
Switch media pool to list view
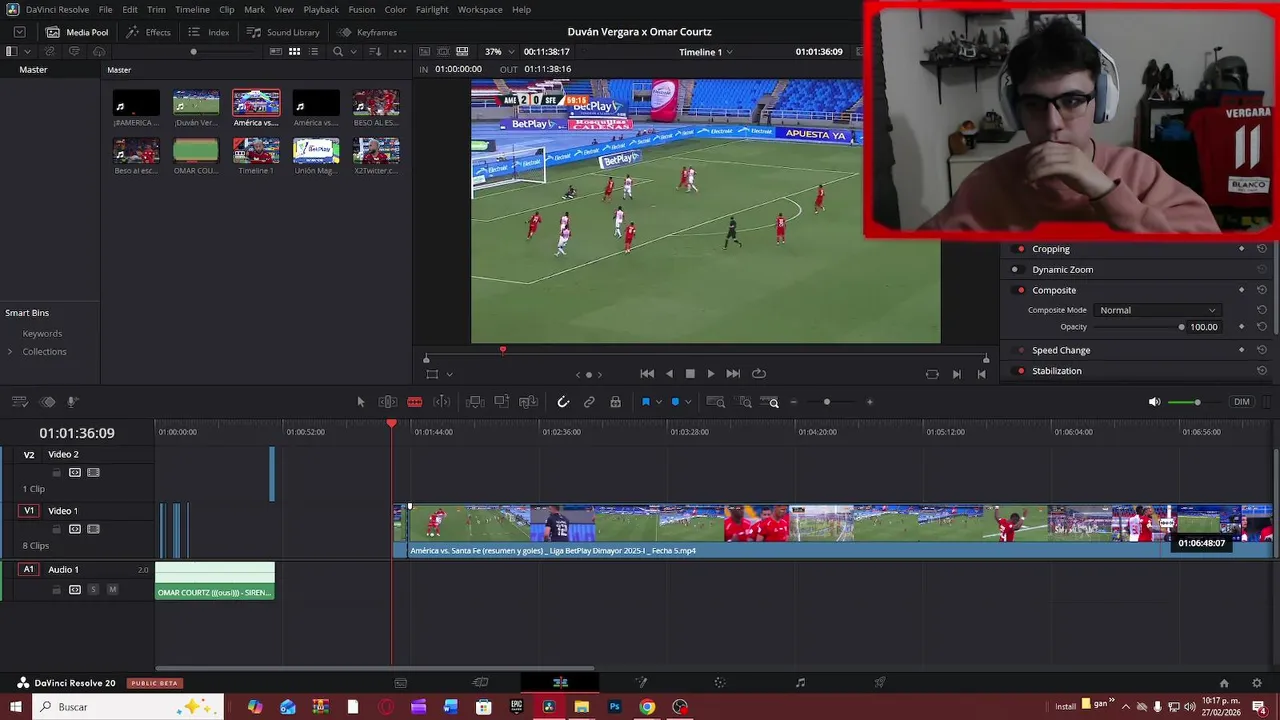tap(313, 52)
